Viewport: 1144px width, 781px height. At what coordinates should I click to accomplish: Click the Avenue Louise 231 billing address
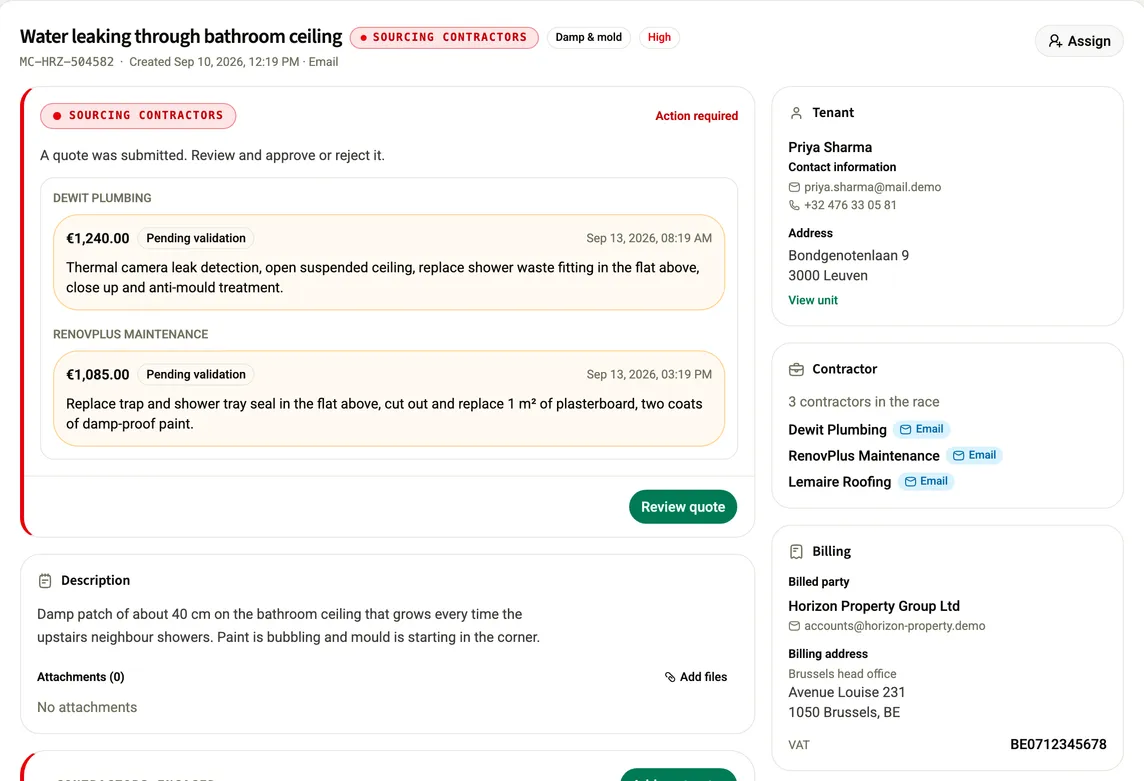click(846, 692)
